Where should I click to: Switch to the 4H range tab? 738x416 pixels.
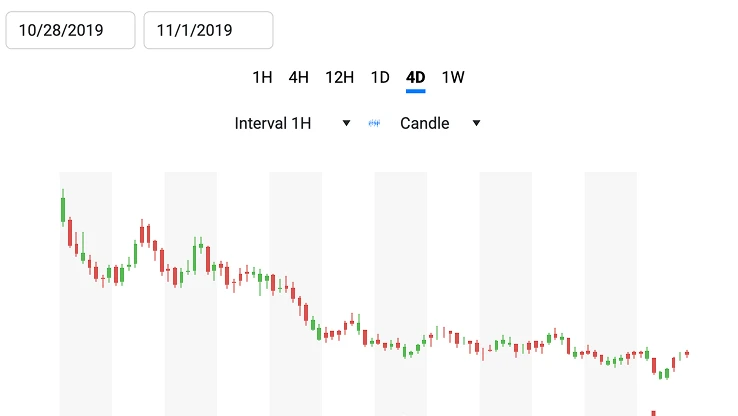(298, 77)
